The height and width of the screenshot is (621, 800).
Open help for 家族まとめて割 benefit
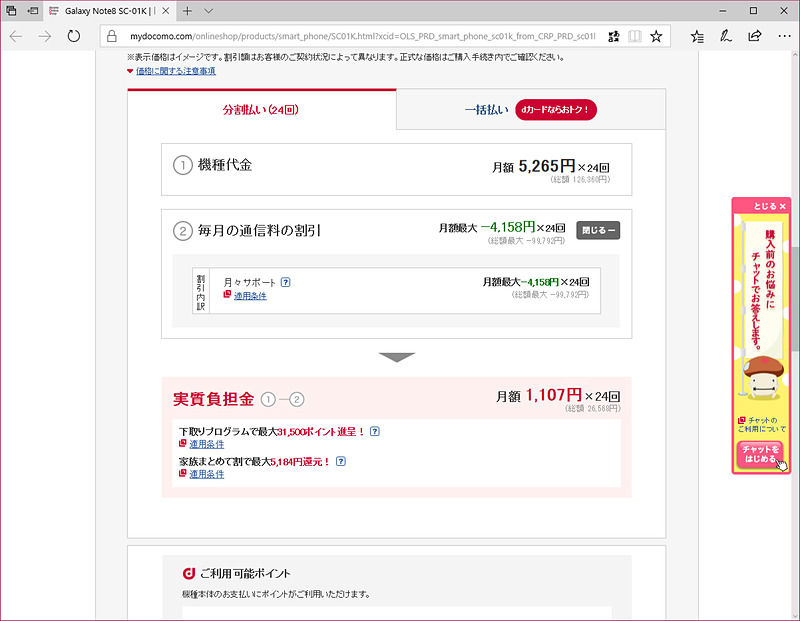click(x=340, y=461)
